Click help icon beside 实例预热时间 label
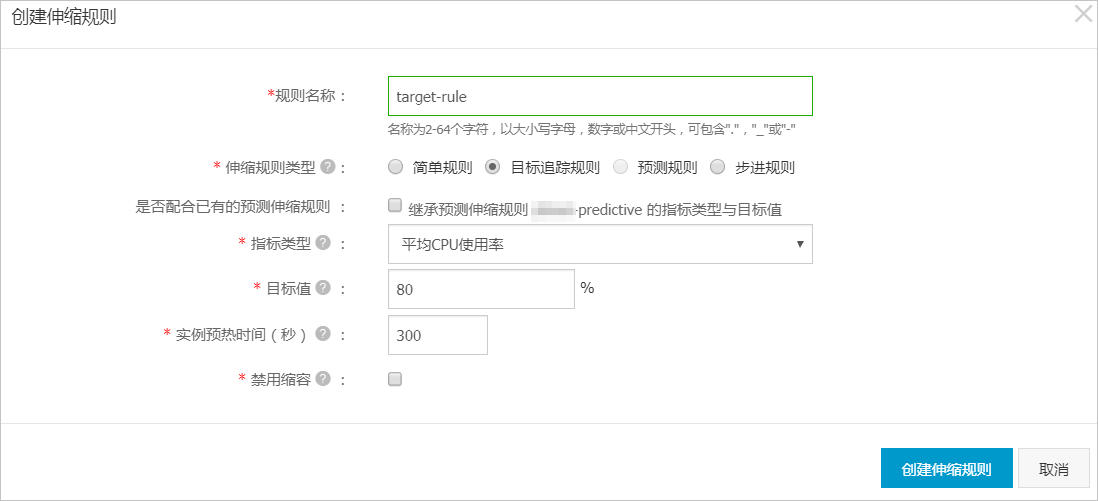The width and height of the screenshot is (1098, 501). [323, 334]
